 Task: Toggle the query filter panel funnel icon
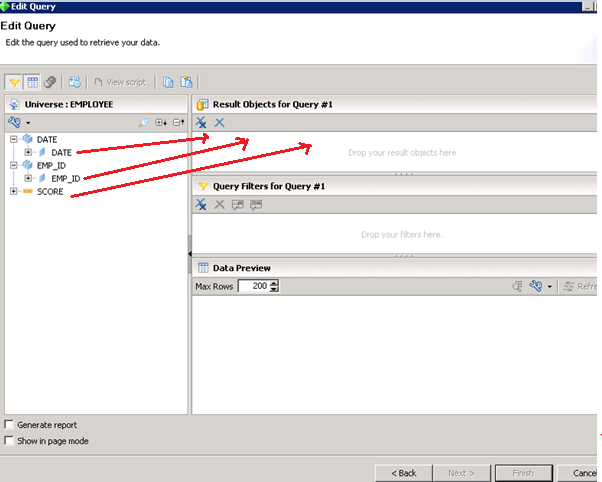click(x=14, y=82)
